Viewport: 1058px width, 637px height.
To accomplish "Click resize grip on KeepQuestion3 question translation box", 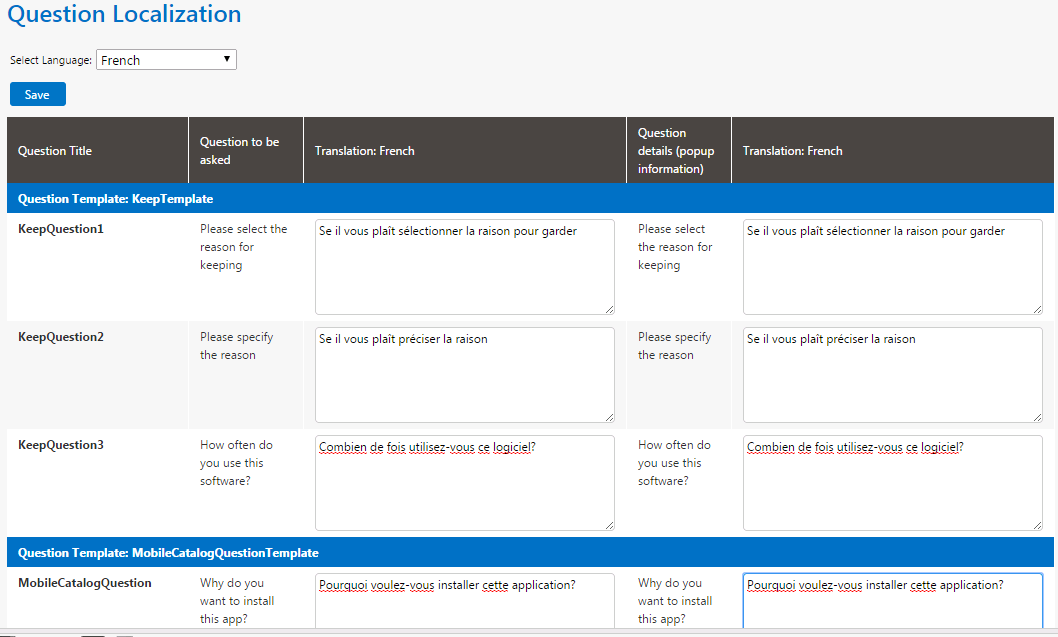I will (609, 525).
